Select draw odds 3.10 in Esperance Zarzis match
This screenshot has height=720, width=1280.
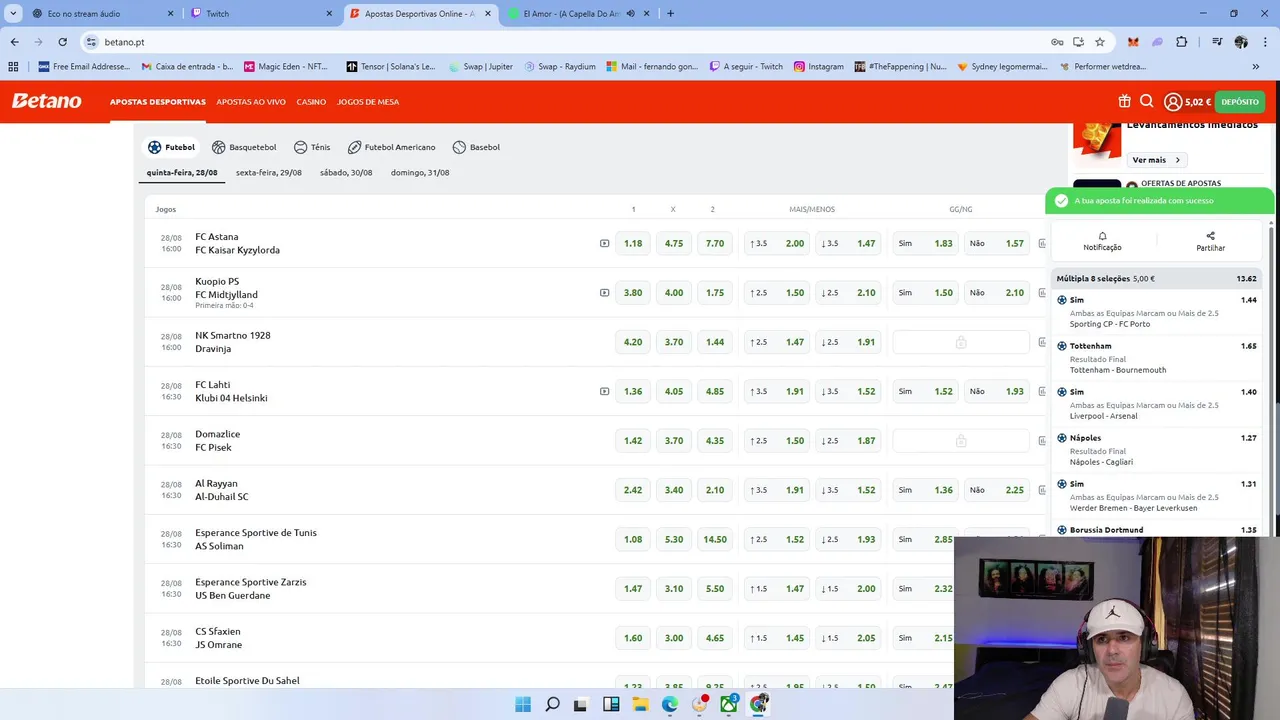[x=674, y=589]
